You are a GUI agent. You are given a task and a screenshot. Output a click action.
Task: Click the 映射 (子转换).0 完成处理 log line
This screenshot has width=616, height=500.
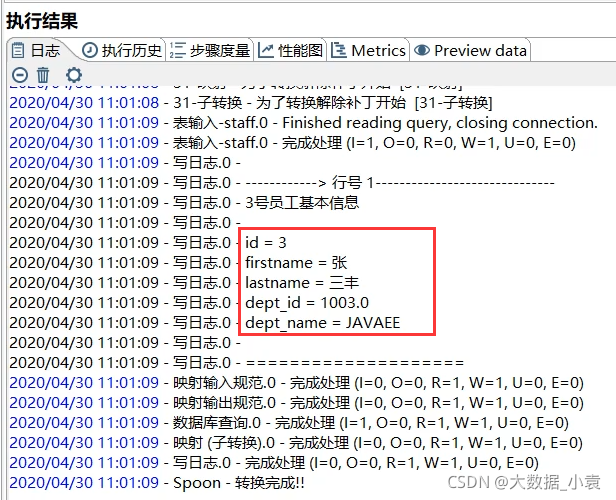coord(296,443)
